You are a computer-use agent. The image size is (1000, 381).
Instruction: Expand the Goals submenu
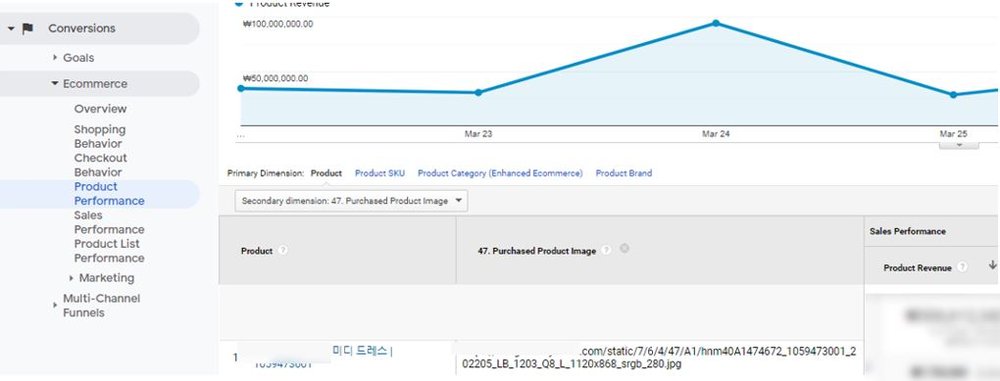pyautogui.click(x=55, y=57)
